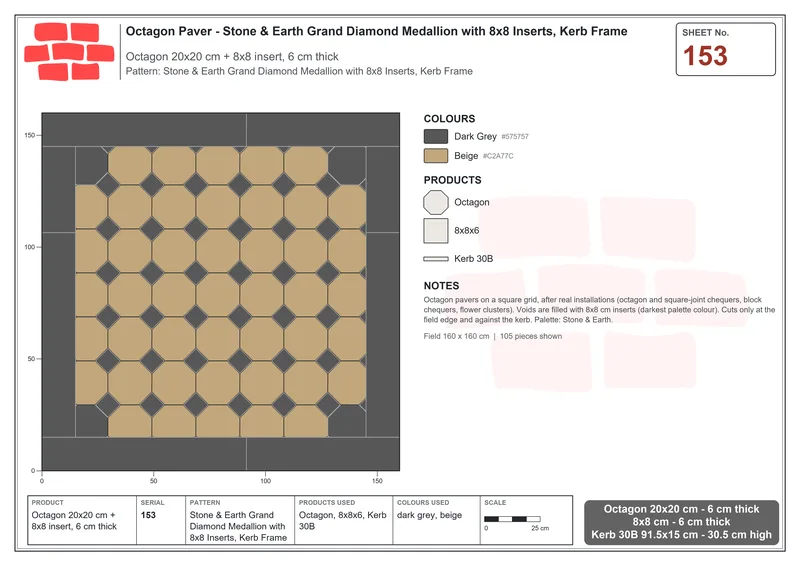800x566 pixels.
Task: Click the SERIAL table header
Action: [153, 503]
